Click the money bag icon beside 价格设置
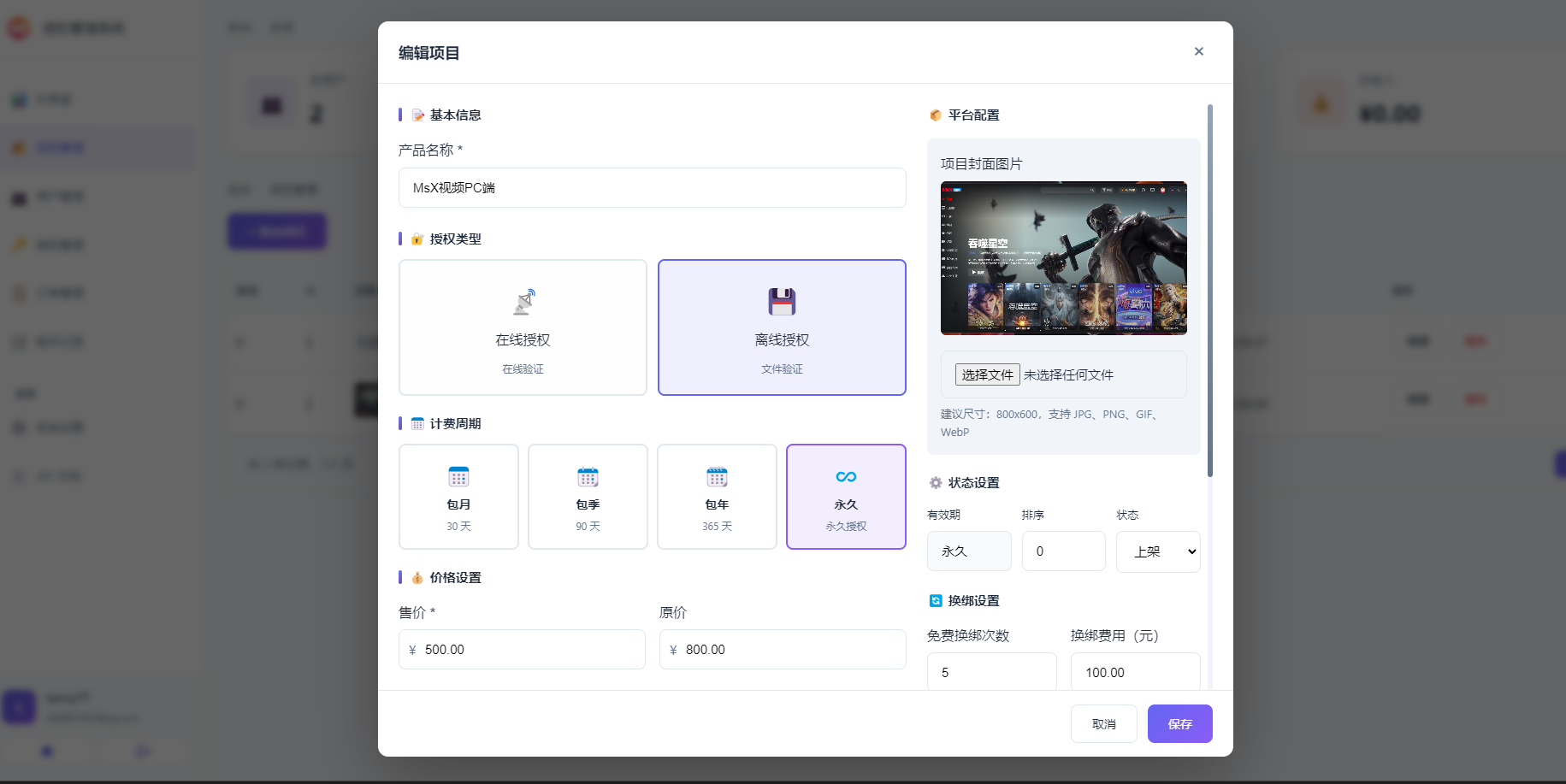 tap(418, 577)
